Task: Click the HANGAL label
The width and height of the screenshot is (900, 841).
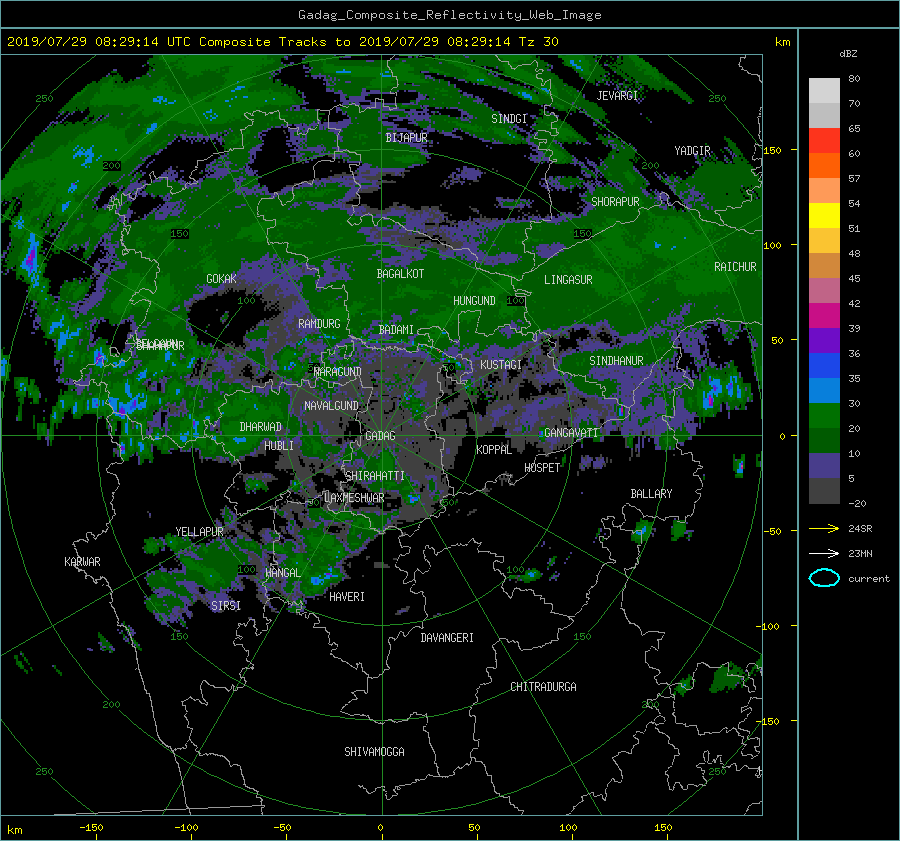Action: pyautogui.click(x=282, y=573)
